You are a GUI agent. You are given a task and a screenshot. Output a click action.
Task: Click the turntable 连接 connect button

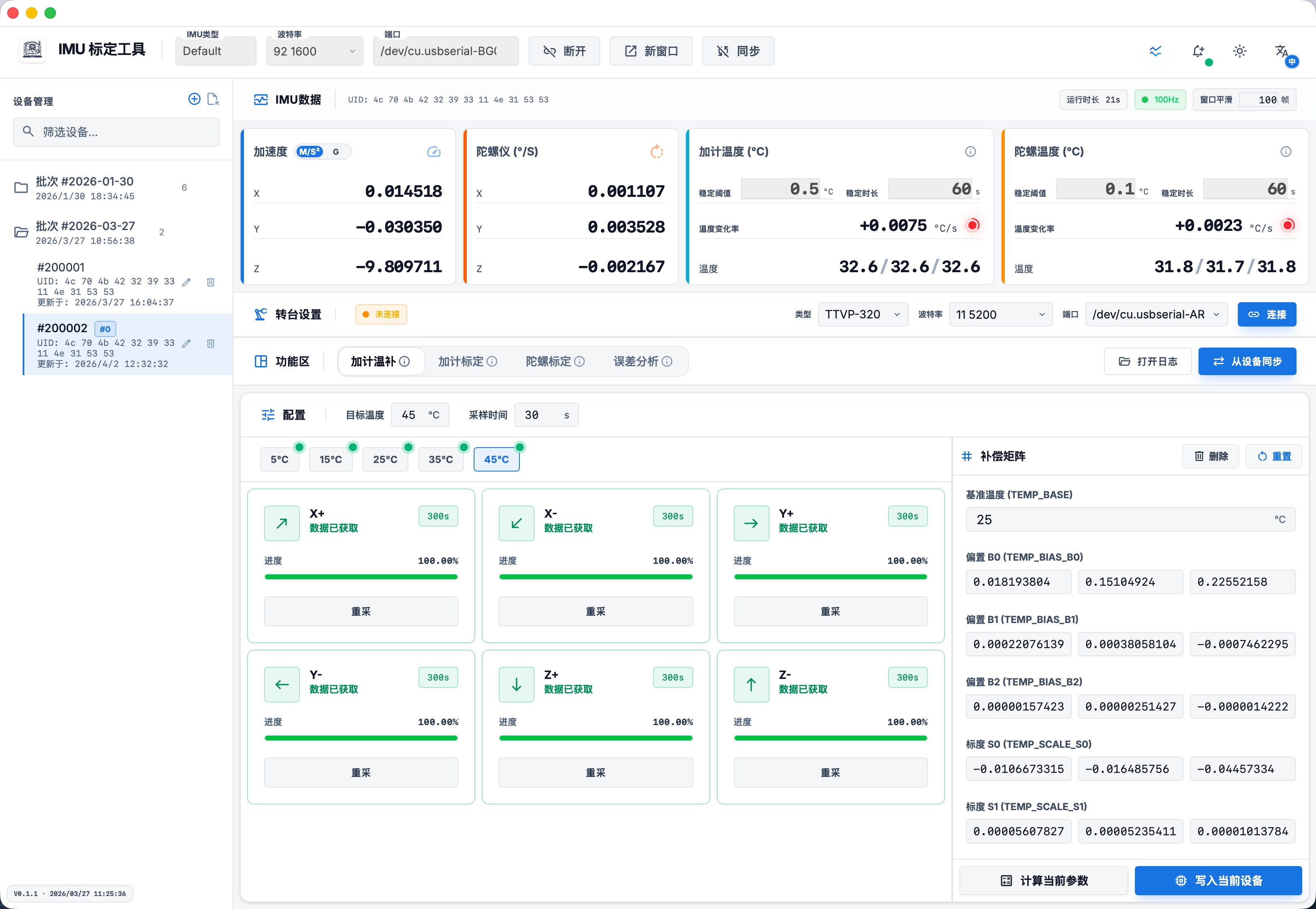tap(1267, 314)
